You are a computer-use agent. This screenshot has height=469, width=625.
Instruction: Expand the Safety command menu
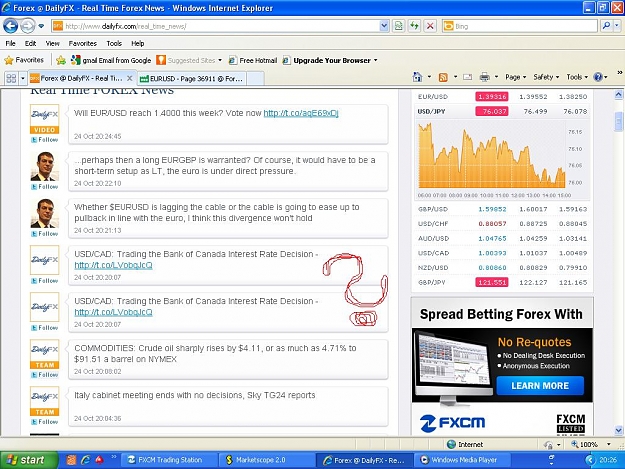click(546, 77)
